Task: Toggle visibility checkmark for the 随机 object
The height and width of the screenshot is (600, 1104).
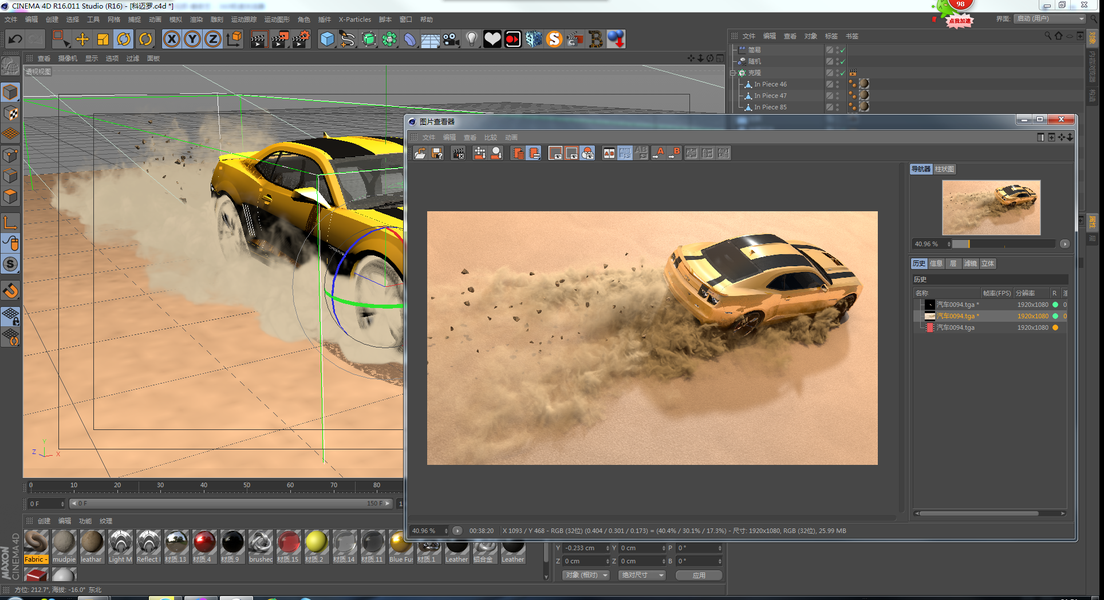Action: (842, 61)
